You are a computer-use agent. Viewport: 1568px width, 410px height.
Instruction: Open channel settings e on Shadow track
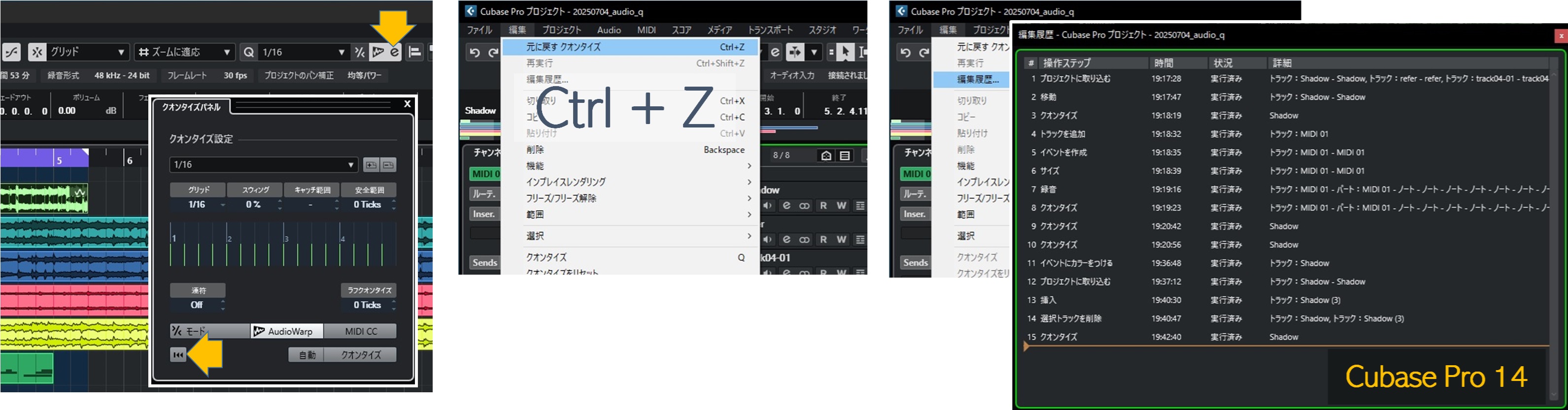point(786,206)
